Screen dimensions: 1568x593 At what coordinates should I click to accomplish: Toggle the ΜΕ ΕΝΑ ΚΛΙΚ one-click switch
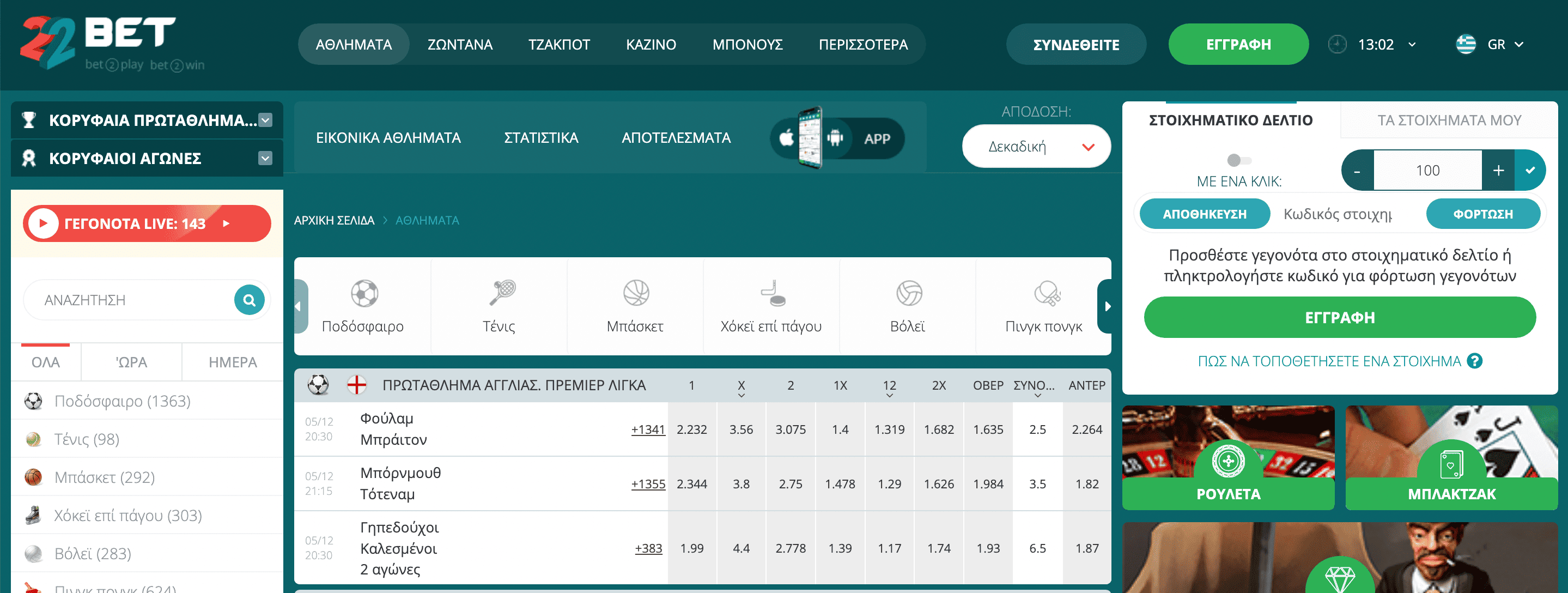(x=1239, y=160)
